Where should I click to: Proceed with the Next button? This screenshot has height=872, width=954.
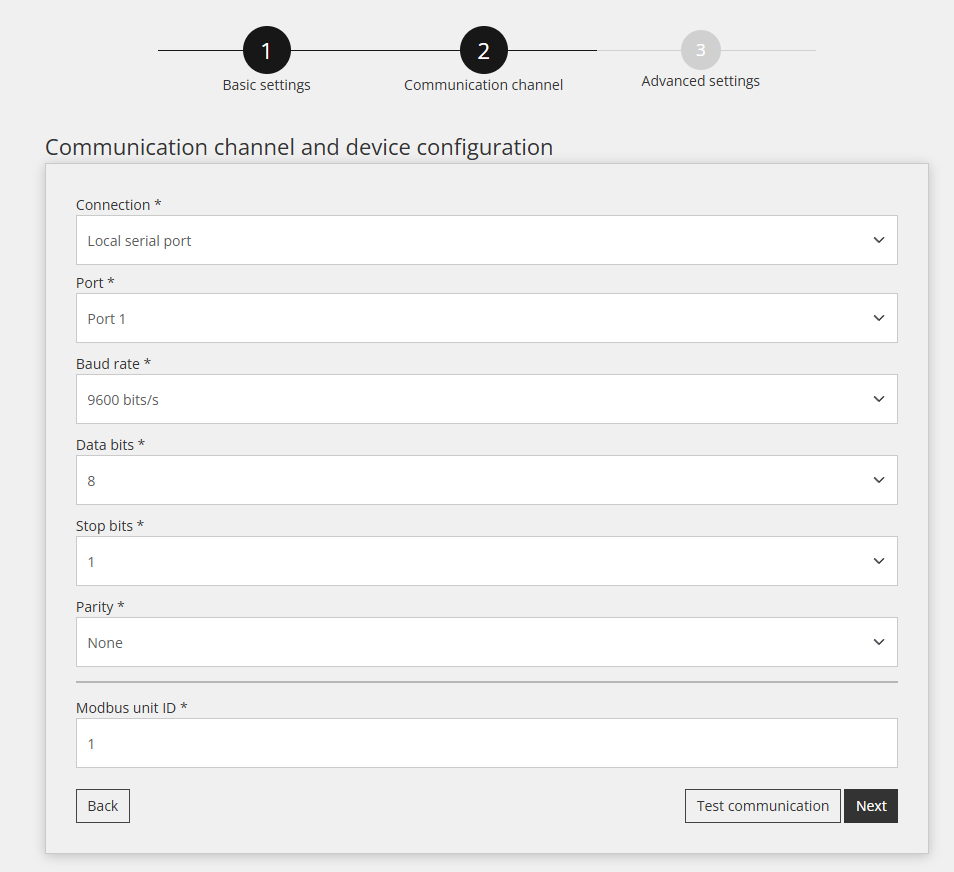coord(871,806)
